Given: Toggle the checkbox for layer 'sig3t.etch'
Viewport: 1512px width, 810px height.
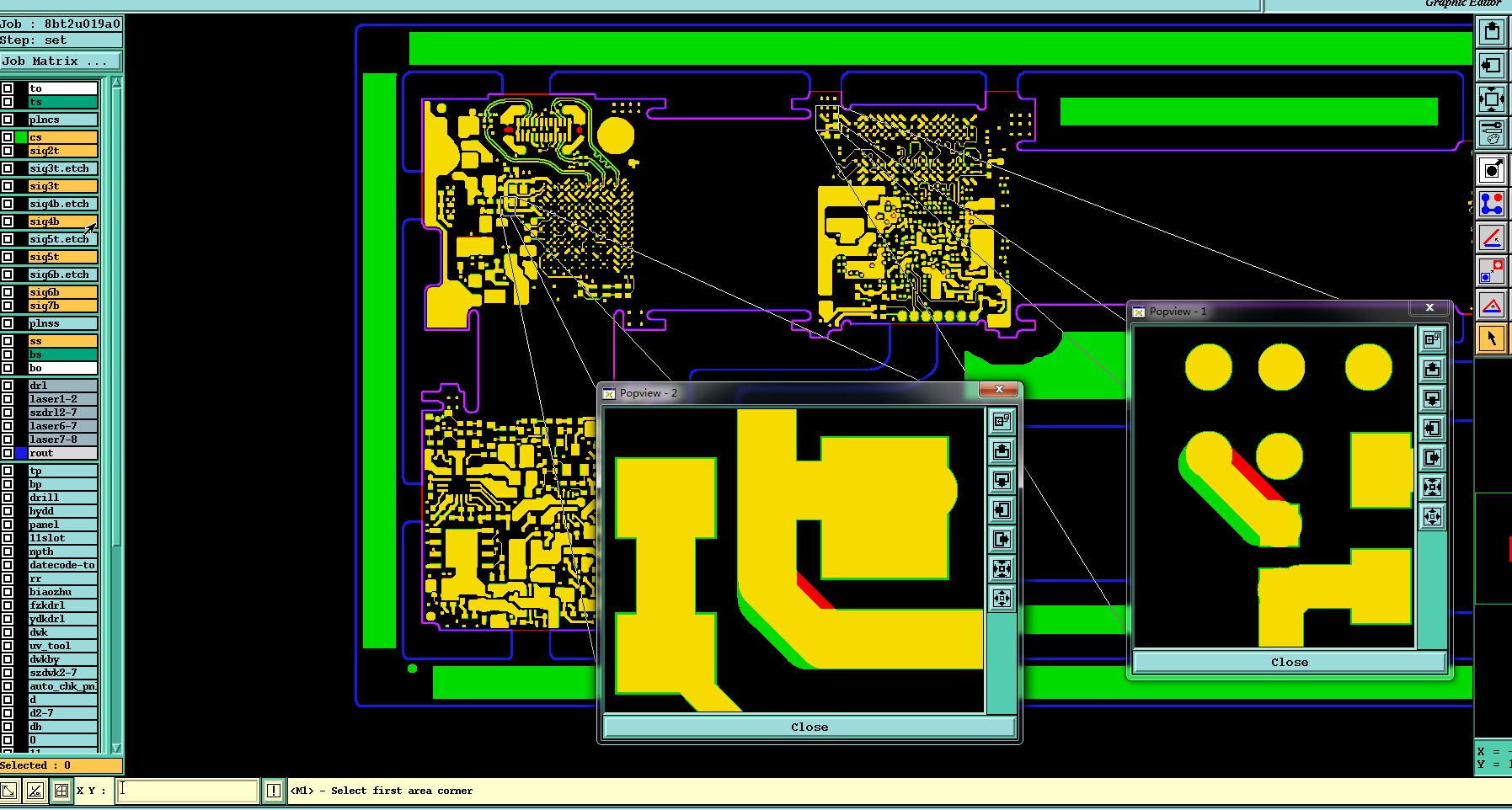Looking at the screenshot, I should 8,168.
